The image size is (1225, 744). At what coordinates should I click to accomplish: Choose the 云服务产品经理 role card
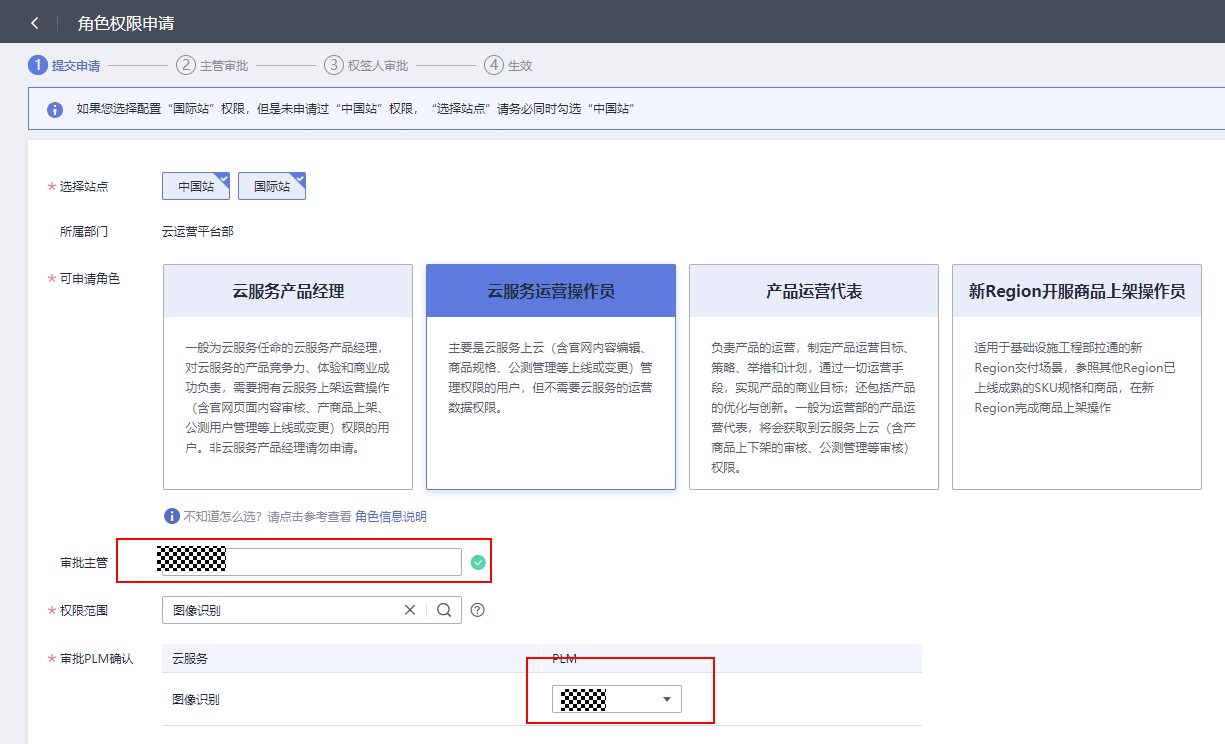(x=288, y=377)
